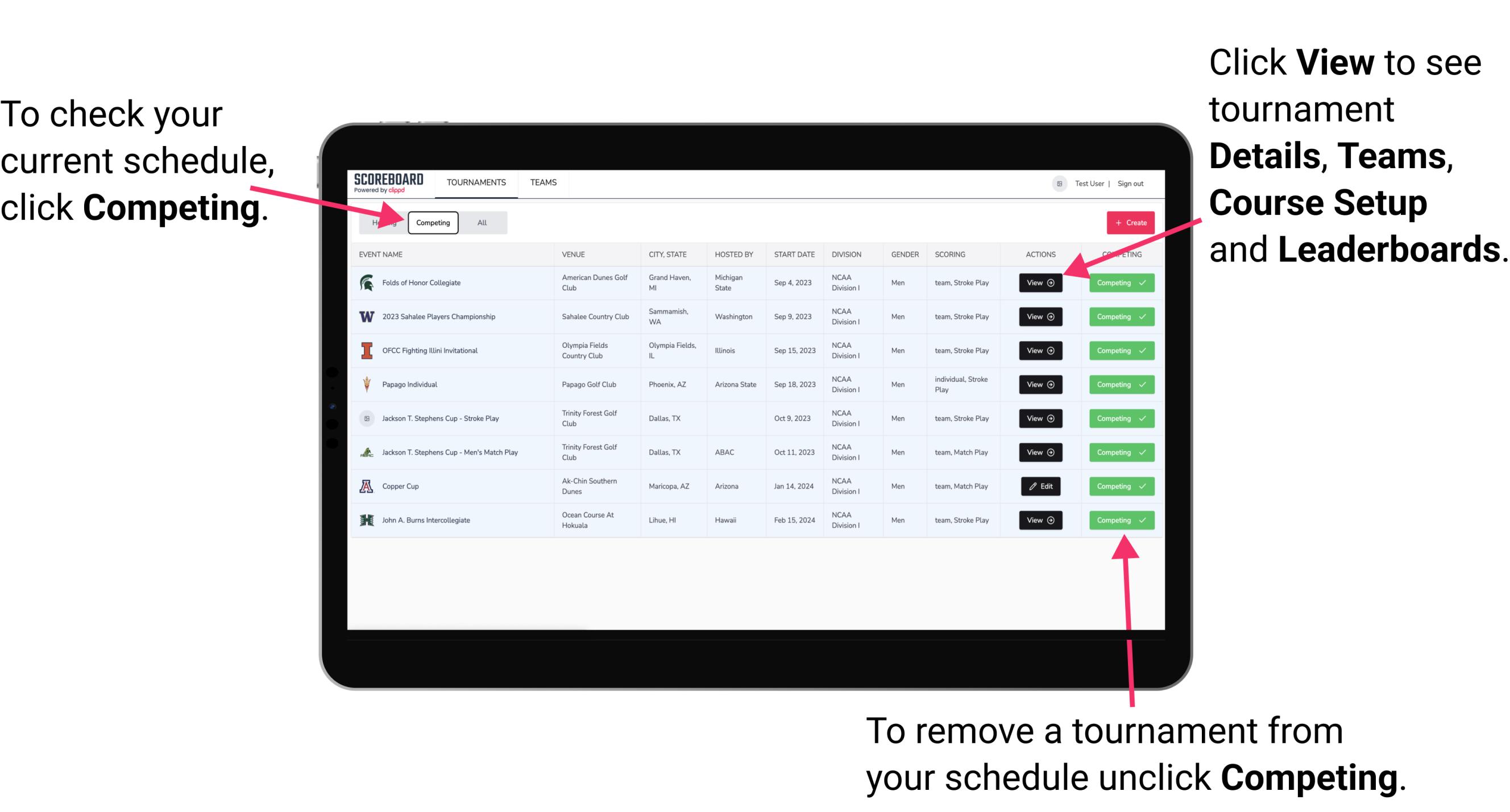Select the All filter tab
Screen dimensions: 1510x812
[x=480, y=222]
